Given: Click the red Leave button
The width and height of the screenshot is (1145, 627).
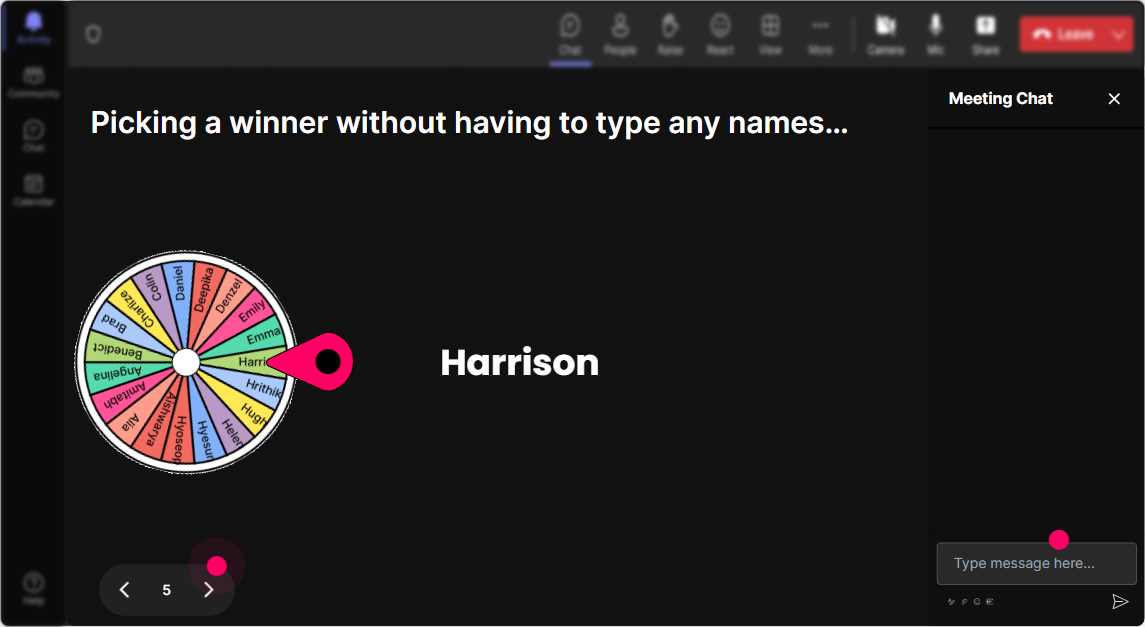Looking at the screenshot, I should pyautogui.click(x=1063, y=34).
